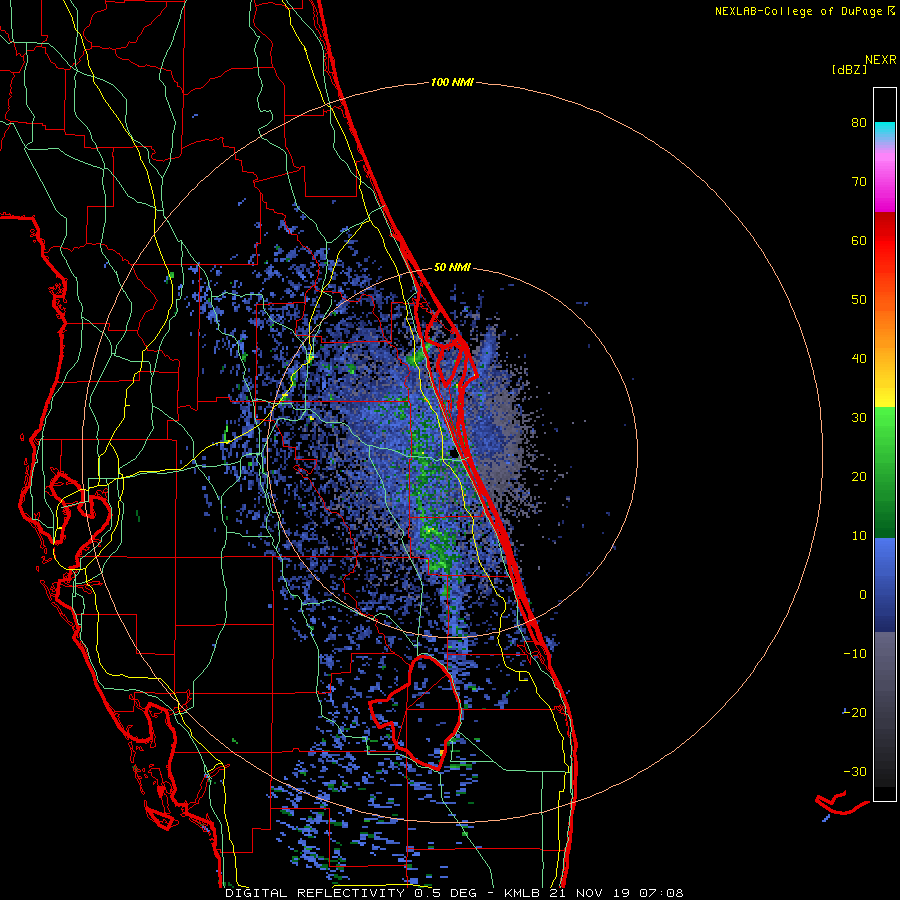Click the 80 value on the dBZ scale
The width and height of the screenshot is (900, 900).
point(859,123)
